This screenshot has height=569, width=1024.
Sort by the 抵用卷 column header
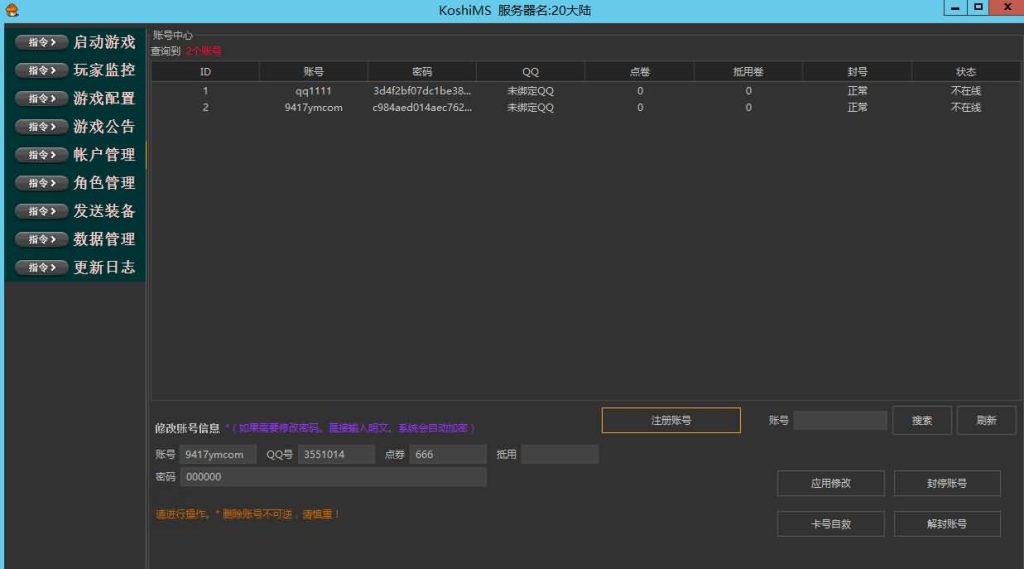coord(748,72)
